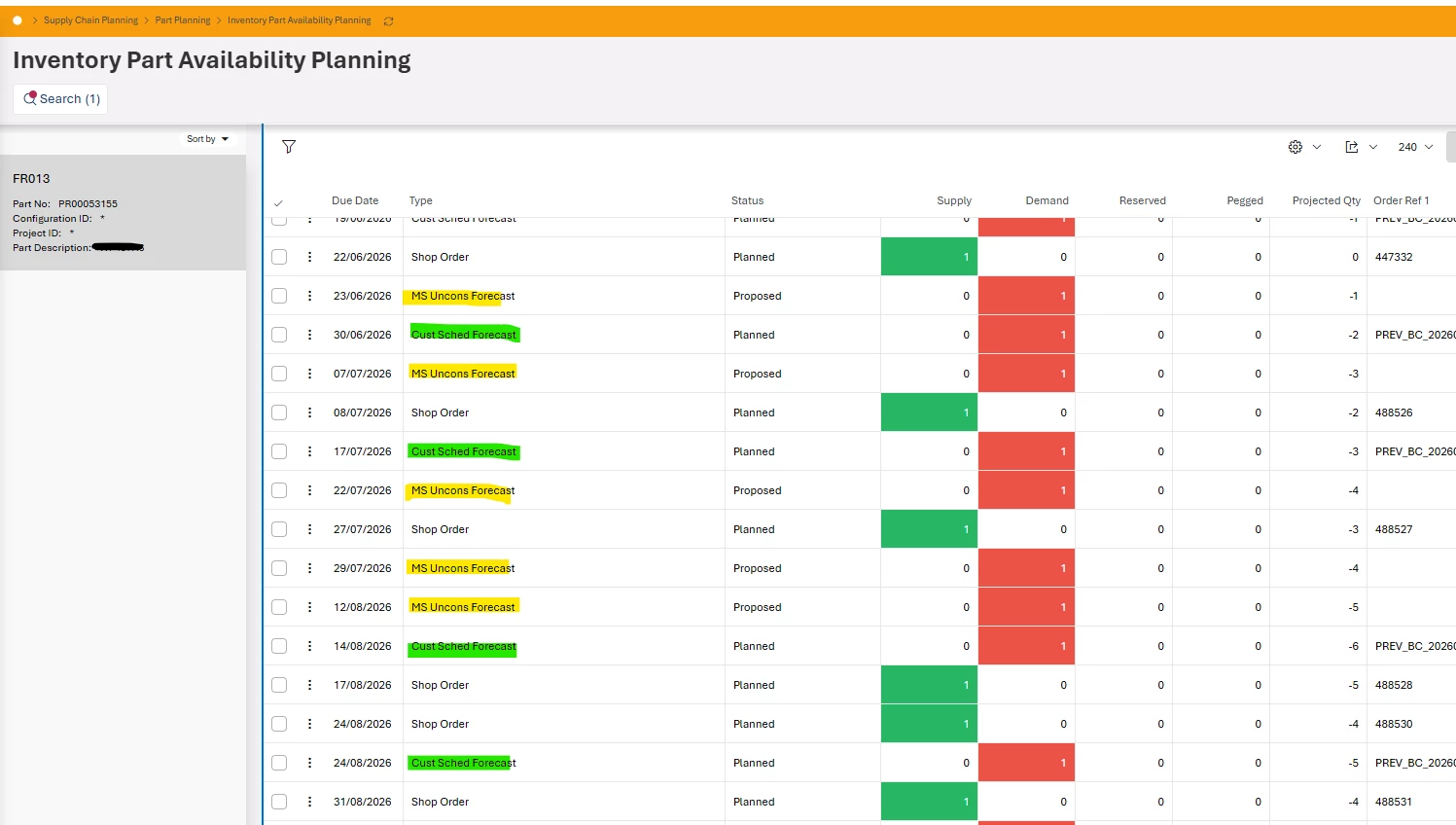1456x825 pixels.
Task: Click the settings gear icon
Action: pyautogui.click(x=1296, y=147)
